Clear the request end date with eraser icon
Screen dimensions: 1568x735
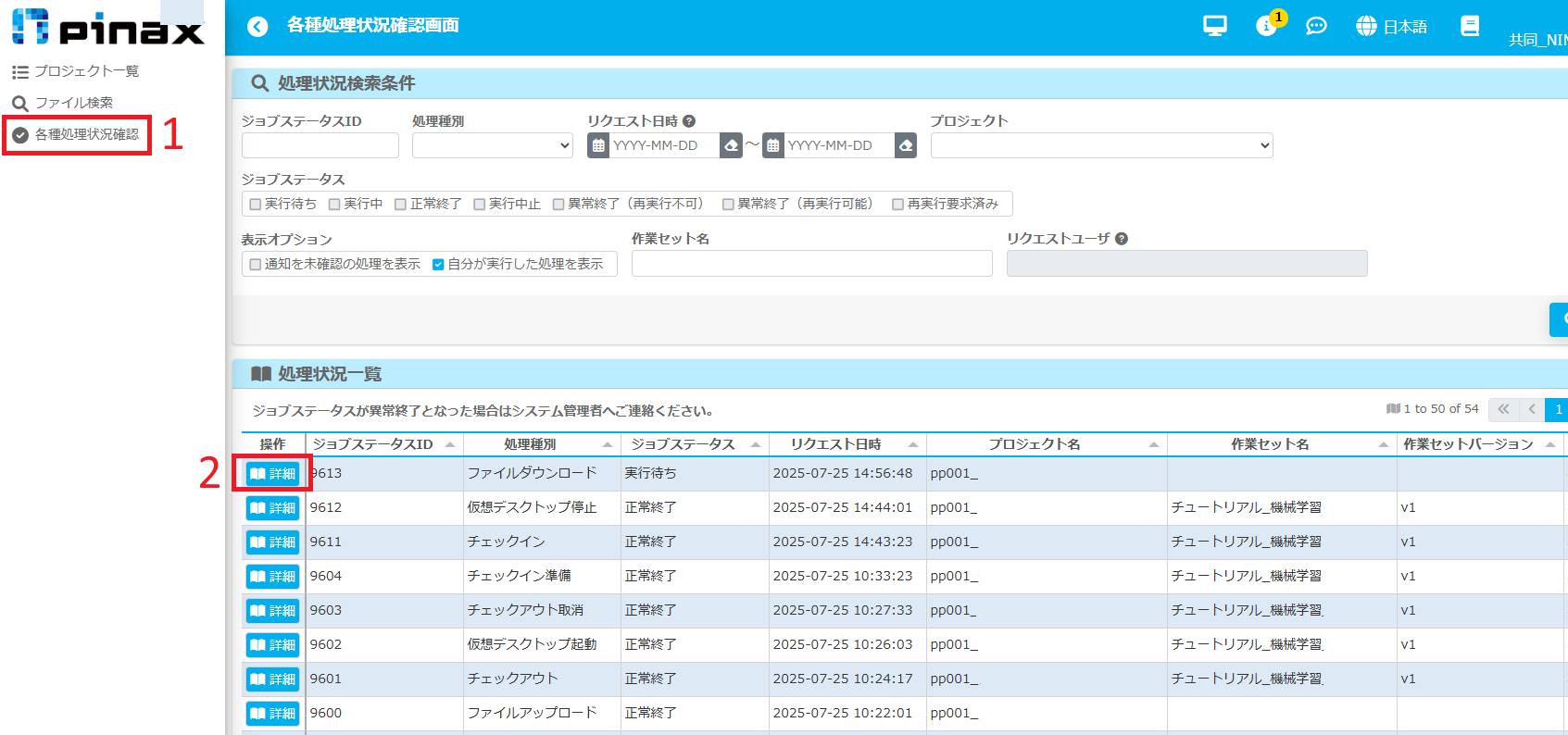coord(905,145)
